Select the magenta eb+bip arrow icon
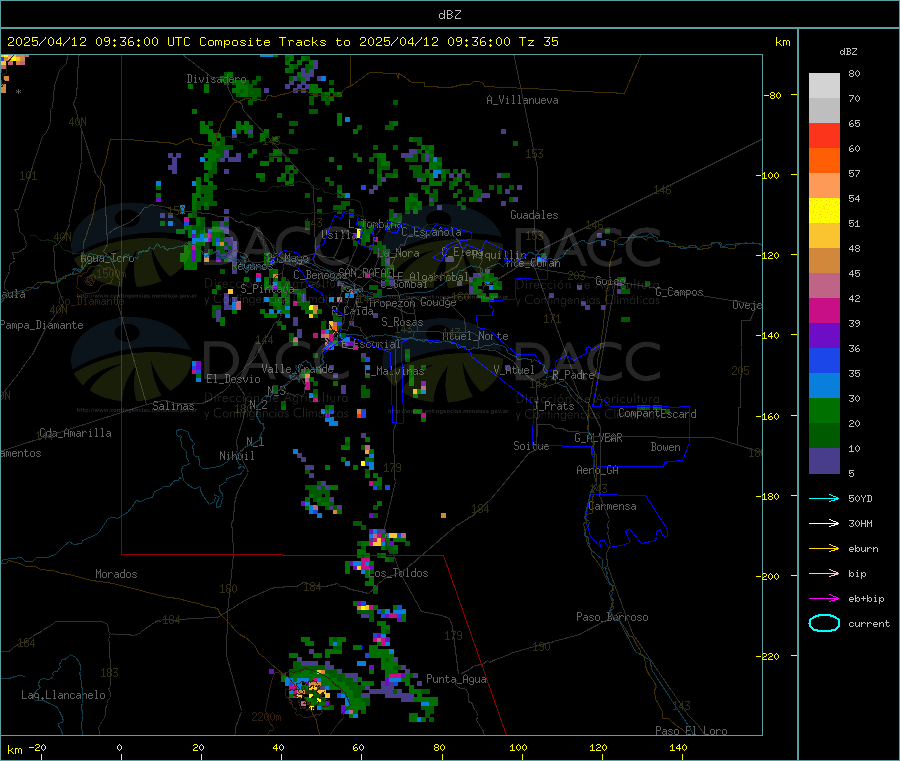Image resolution: width=900 pixels, height=761 pixels. tap(824, 599)
